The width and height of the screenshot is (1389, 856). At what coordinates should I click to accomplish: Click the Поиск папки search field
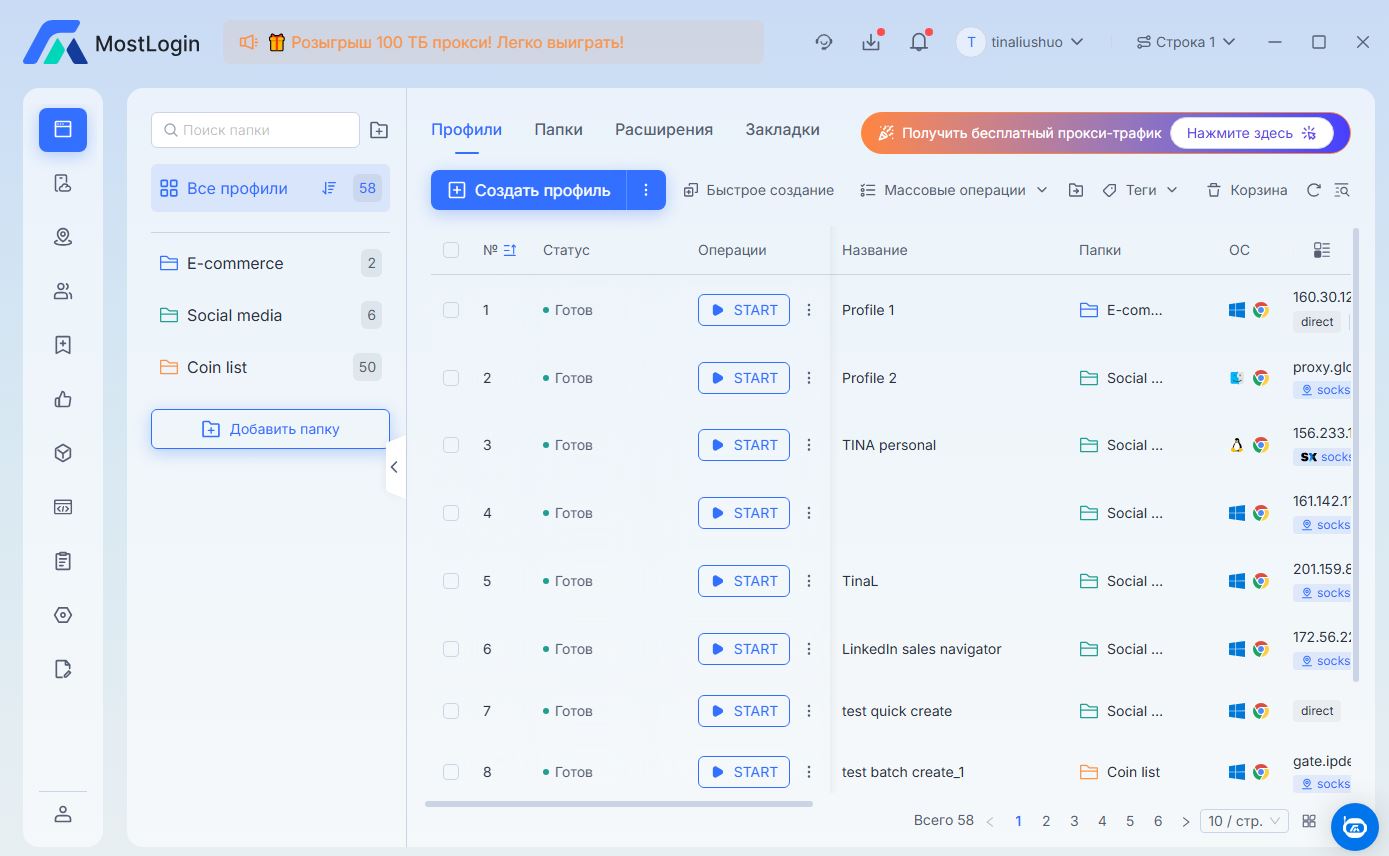(255, 130)
